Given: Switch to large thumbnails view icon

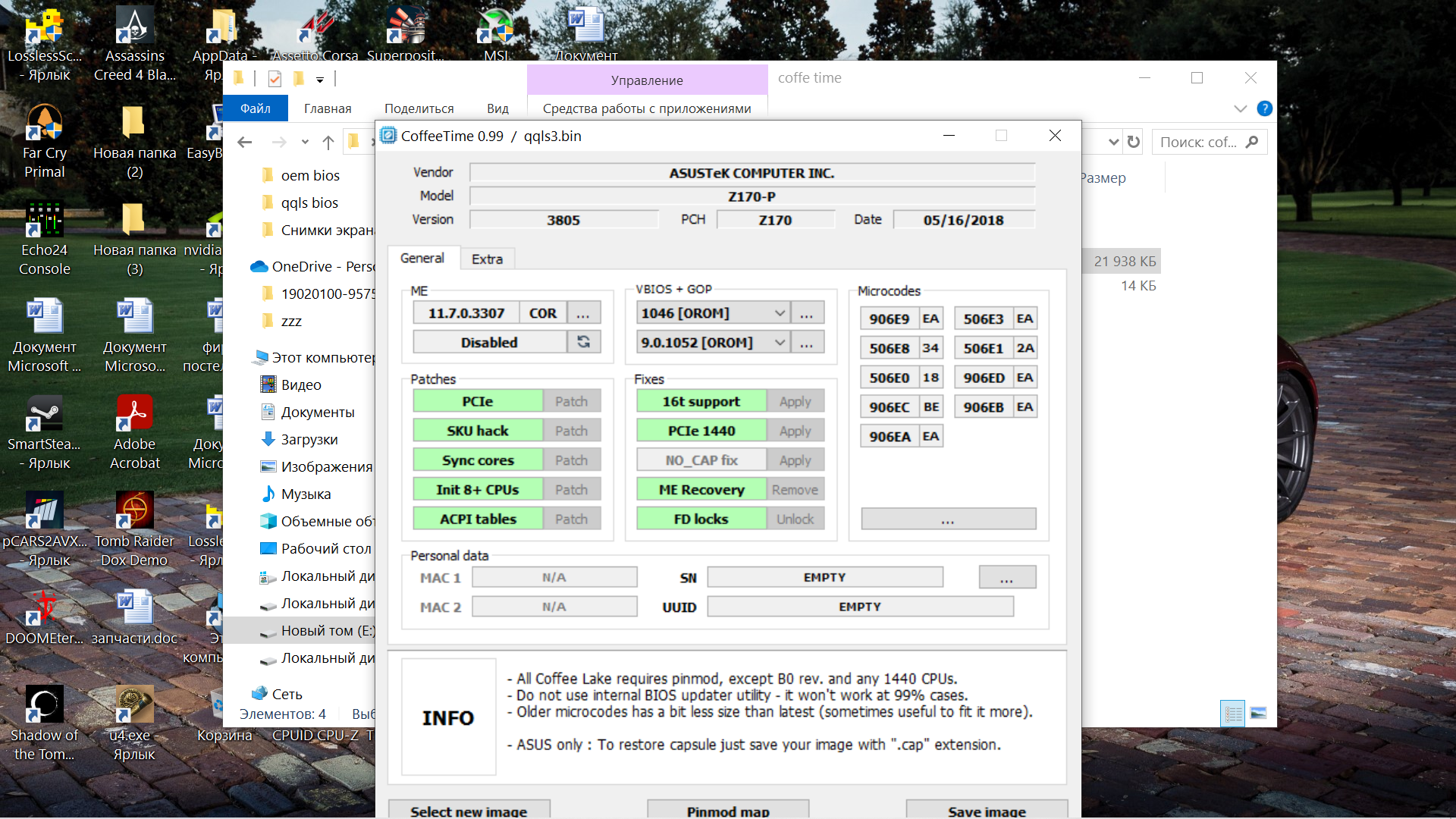Looking at the screenshot, I should pyautogui.click(x=1258, y=714).
